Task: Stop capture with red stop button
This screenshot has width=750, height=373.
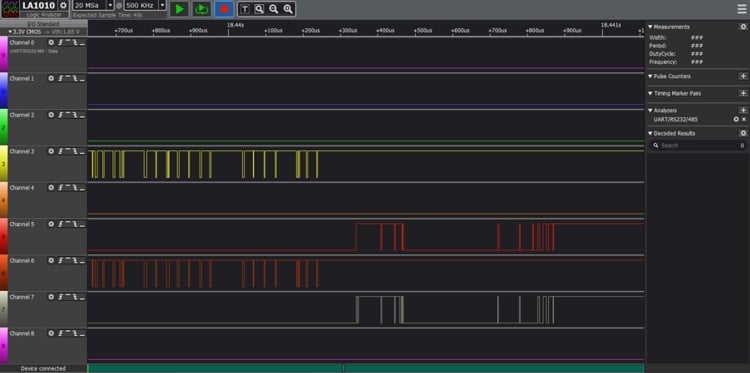Action: pos(224,9)
